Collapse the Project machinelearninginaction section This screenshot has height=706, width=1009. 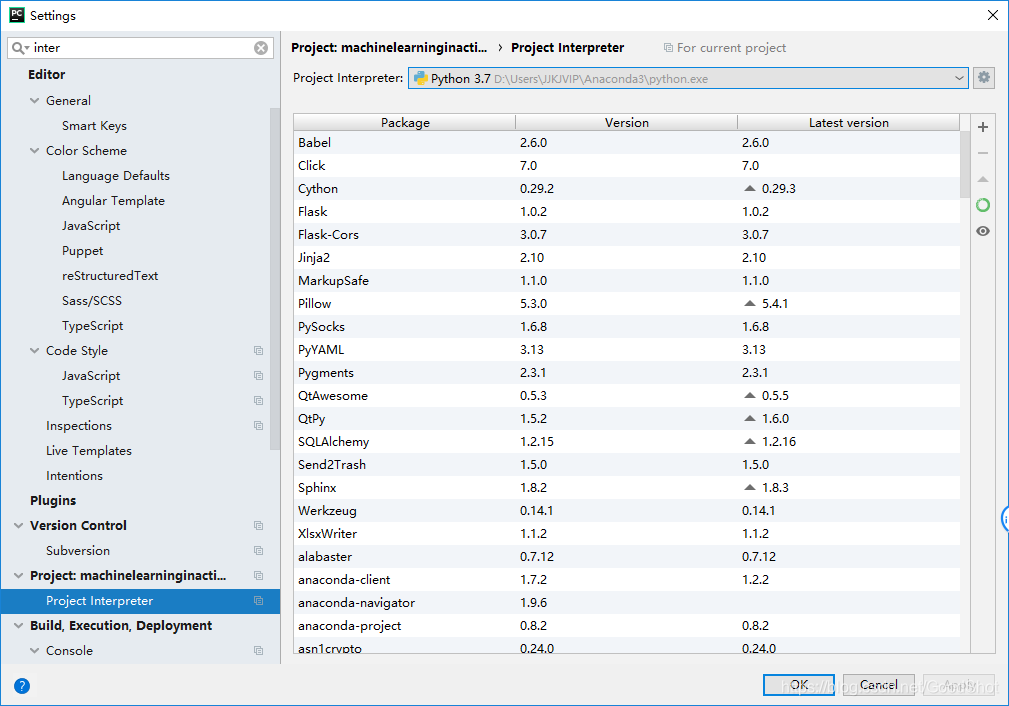(19, 575)
